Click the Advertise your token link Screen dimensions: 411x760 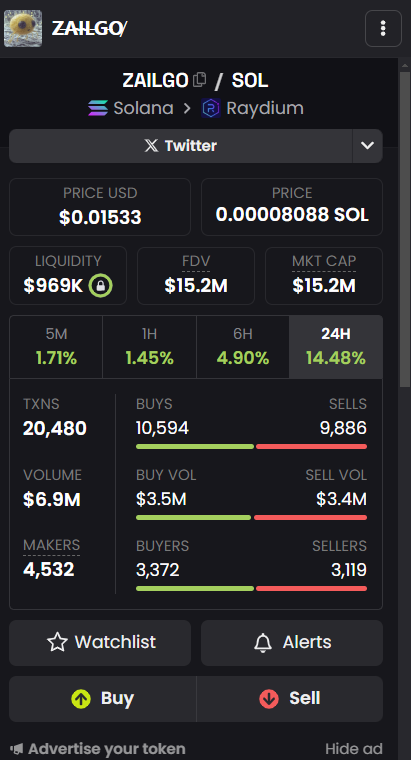coord(97,749)
